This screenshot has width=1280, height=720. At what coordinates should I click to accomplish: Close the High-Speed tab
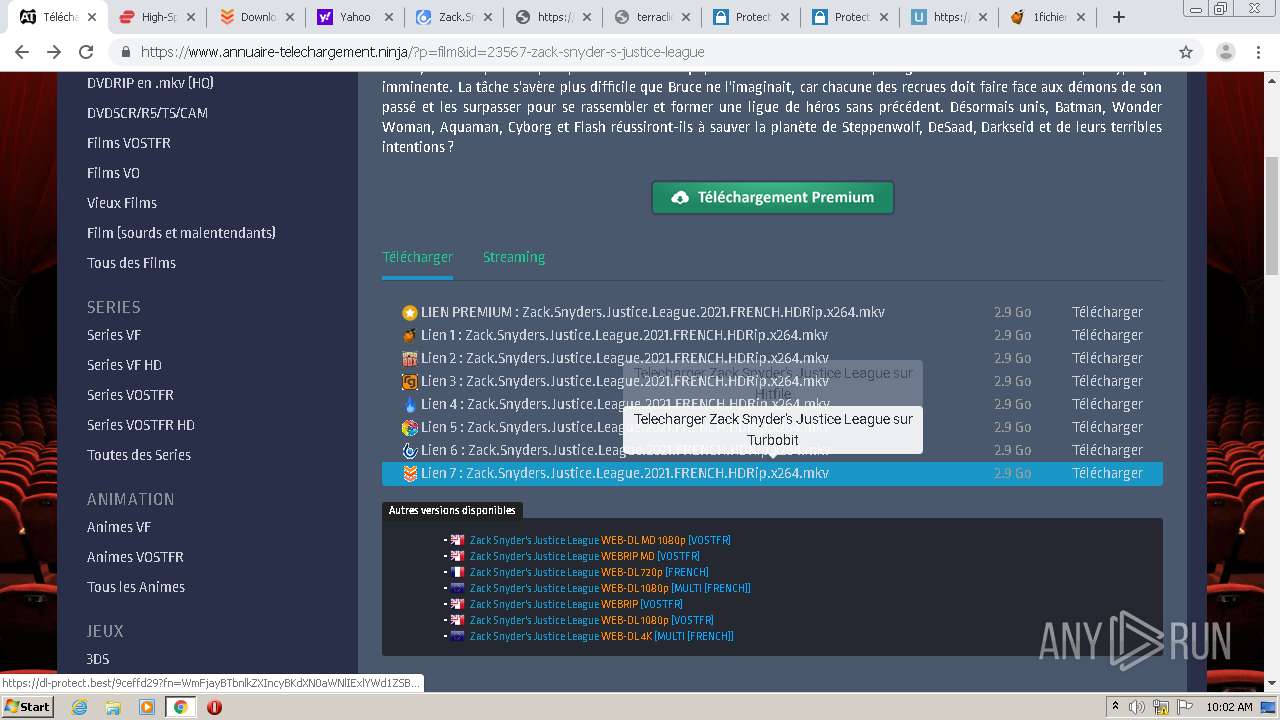[191, 17]
